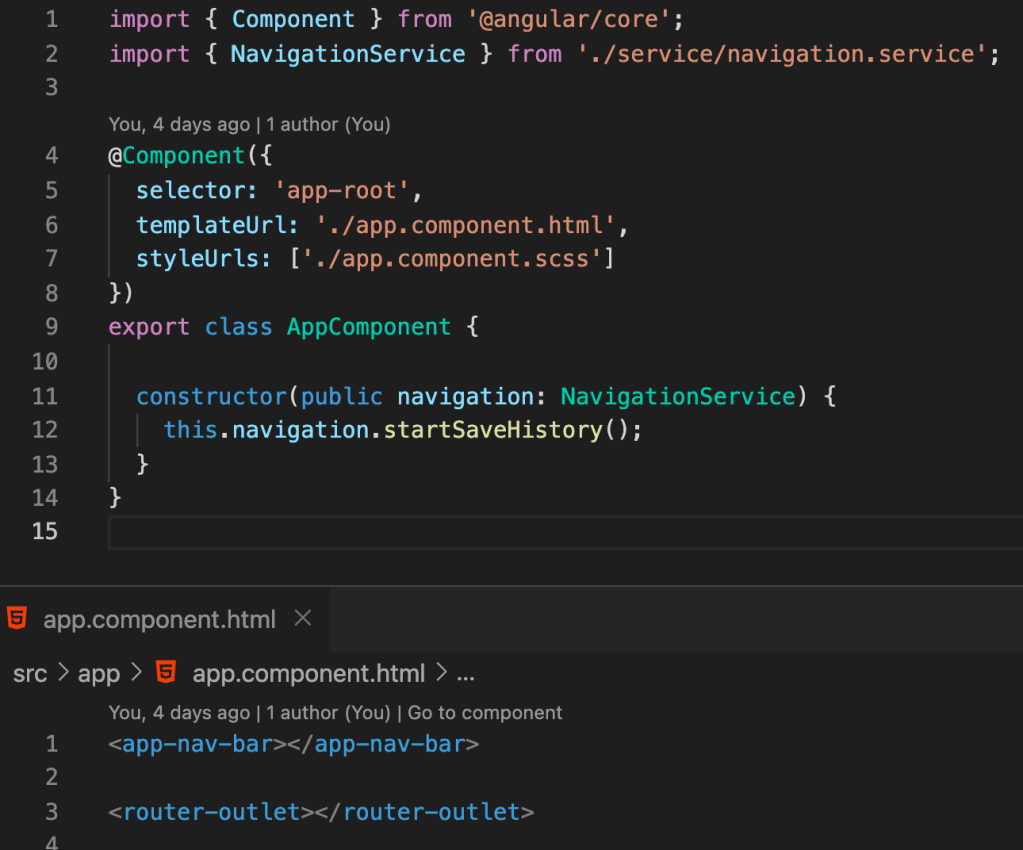
Task: Click the router-outlet element tag
Action: pyautogui.click(x=205, y=811)
